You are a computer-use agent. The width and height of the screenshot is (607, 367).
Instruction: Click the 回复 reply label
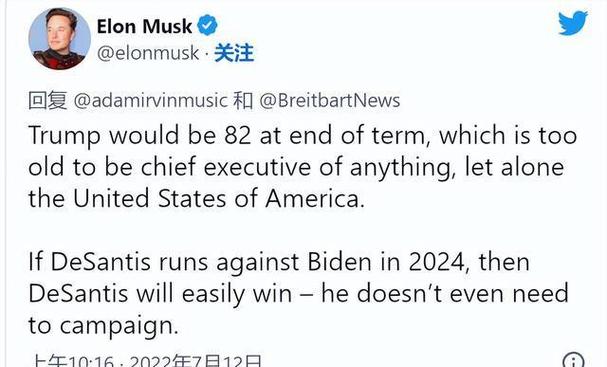[48, 100]
